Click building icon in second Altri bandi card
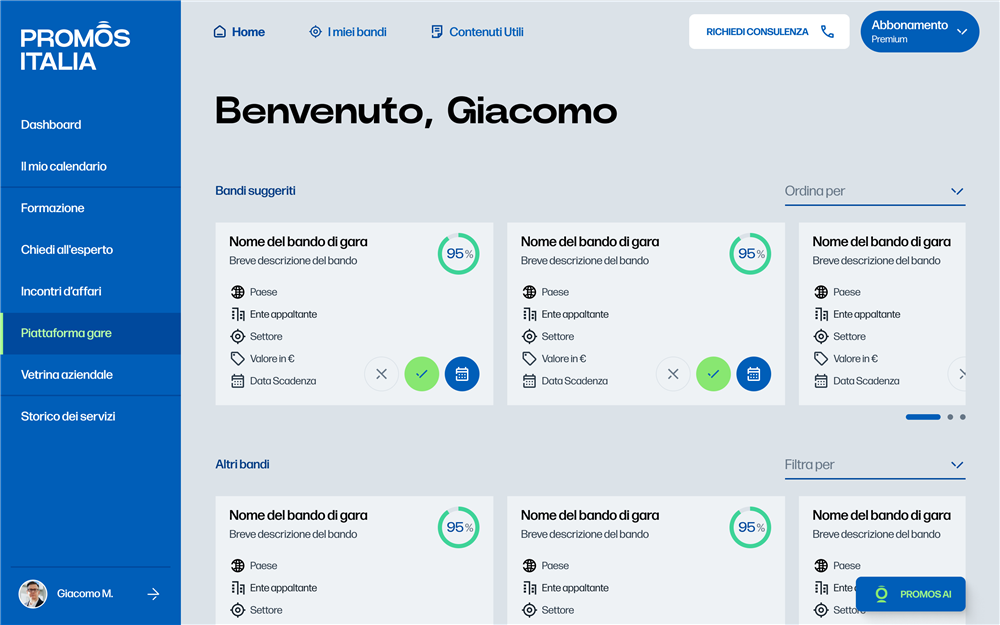This screenshot has height=625, width=1000. 529,588
